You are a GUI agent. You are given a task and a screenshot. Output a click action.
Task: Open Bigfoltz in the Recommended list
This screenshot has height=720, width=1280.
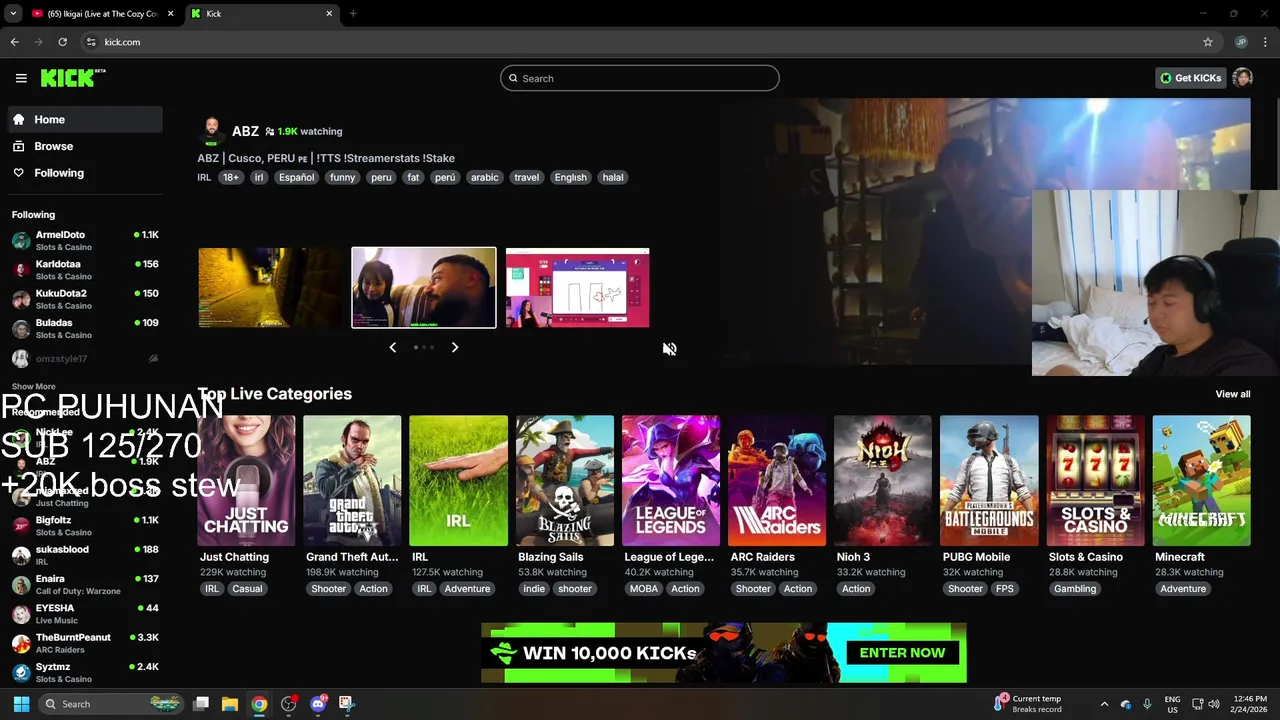point(85,526)
